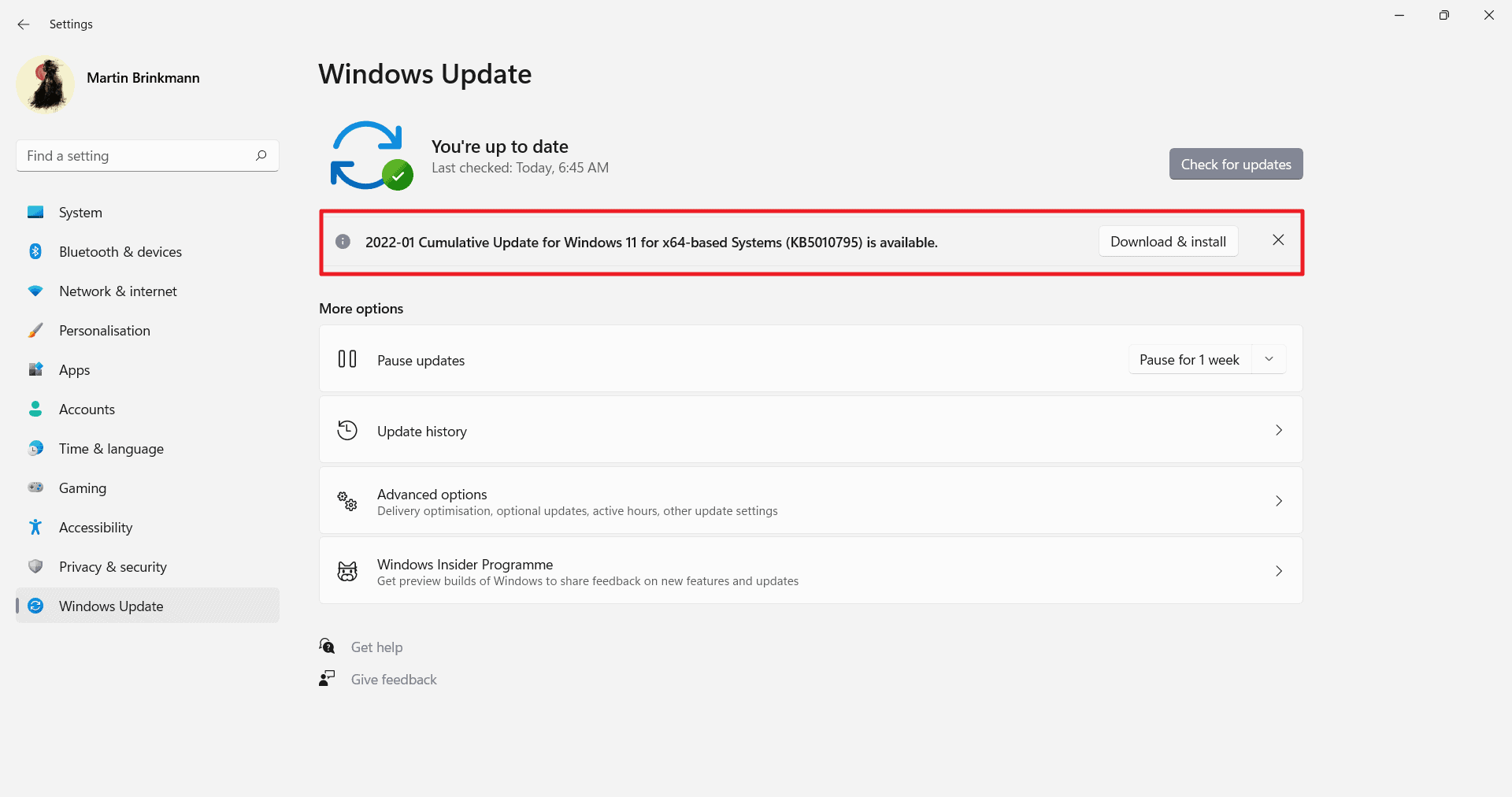Select Privacy & security in the sidebar

click(x=112, y=566)
